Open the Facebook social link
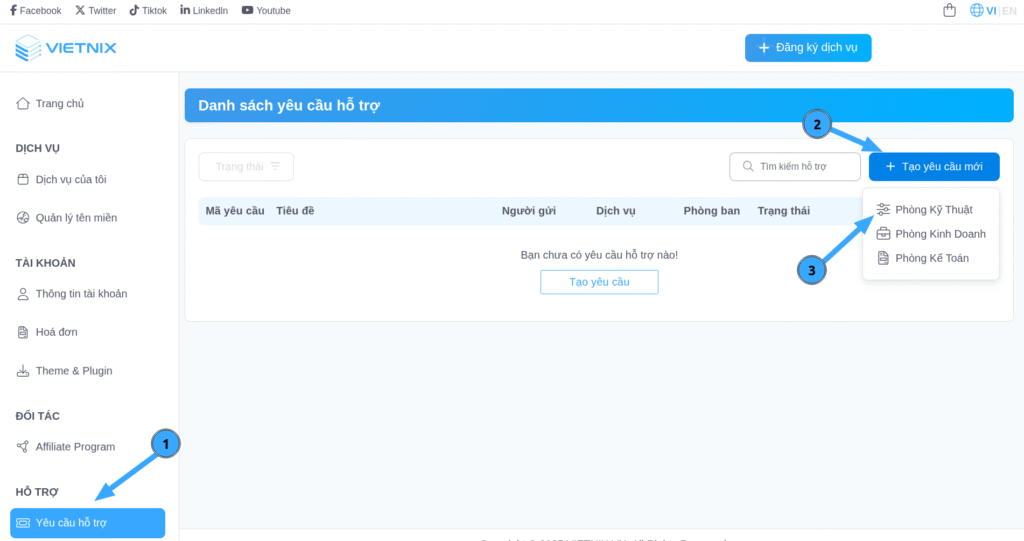 (35, 11)
